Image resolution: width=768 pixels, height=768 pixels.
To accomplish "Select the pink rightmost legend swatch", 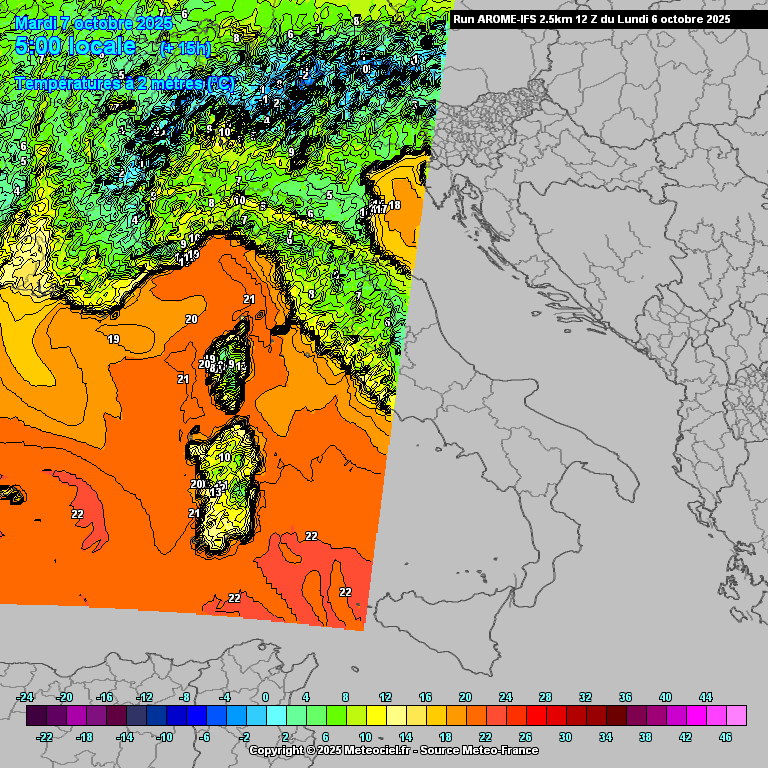I will (736, 716).
